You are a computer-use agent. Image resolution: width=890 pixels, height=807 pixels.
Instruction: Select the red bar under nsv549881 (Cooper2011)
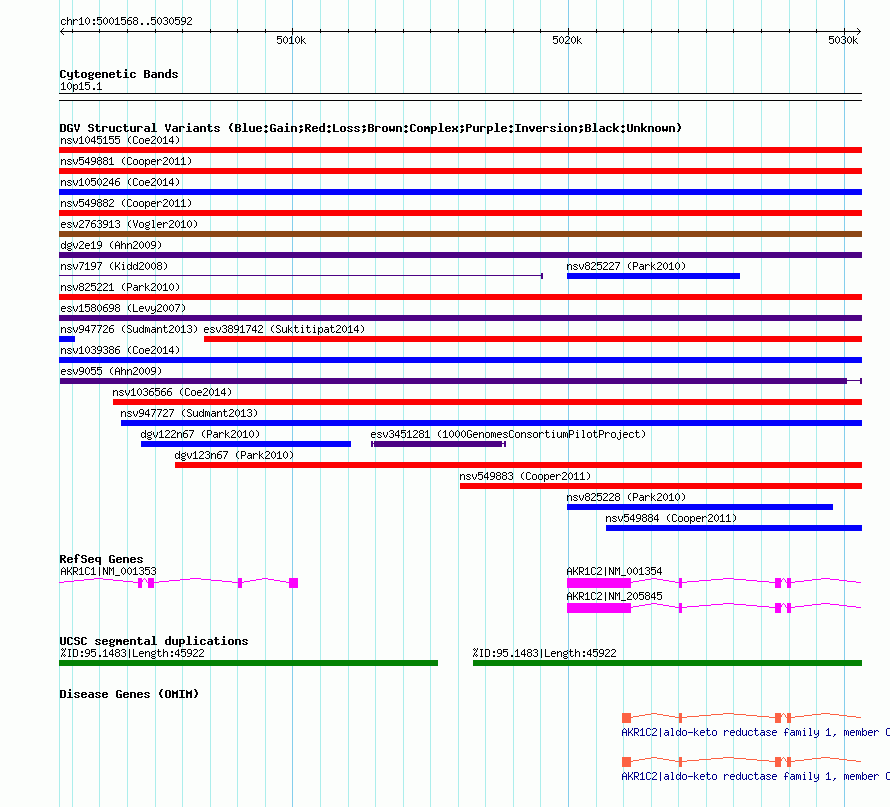(460, 171)
